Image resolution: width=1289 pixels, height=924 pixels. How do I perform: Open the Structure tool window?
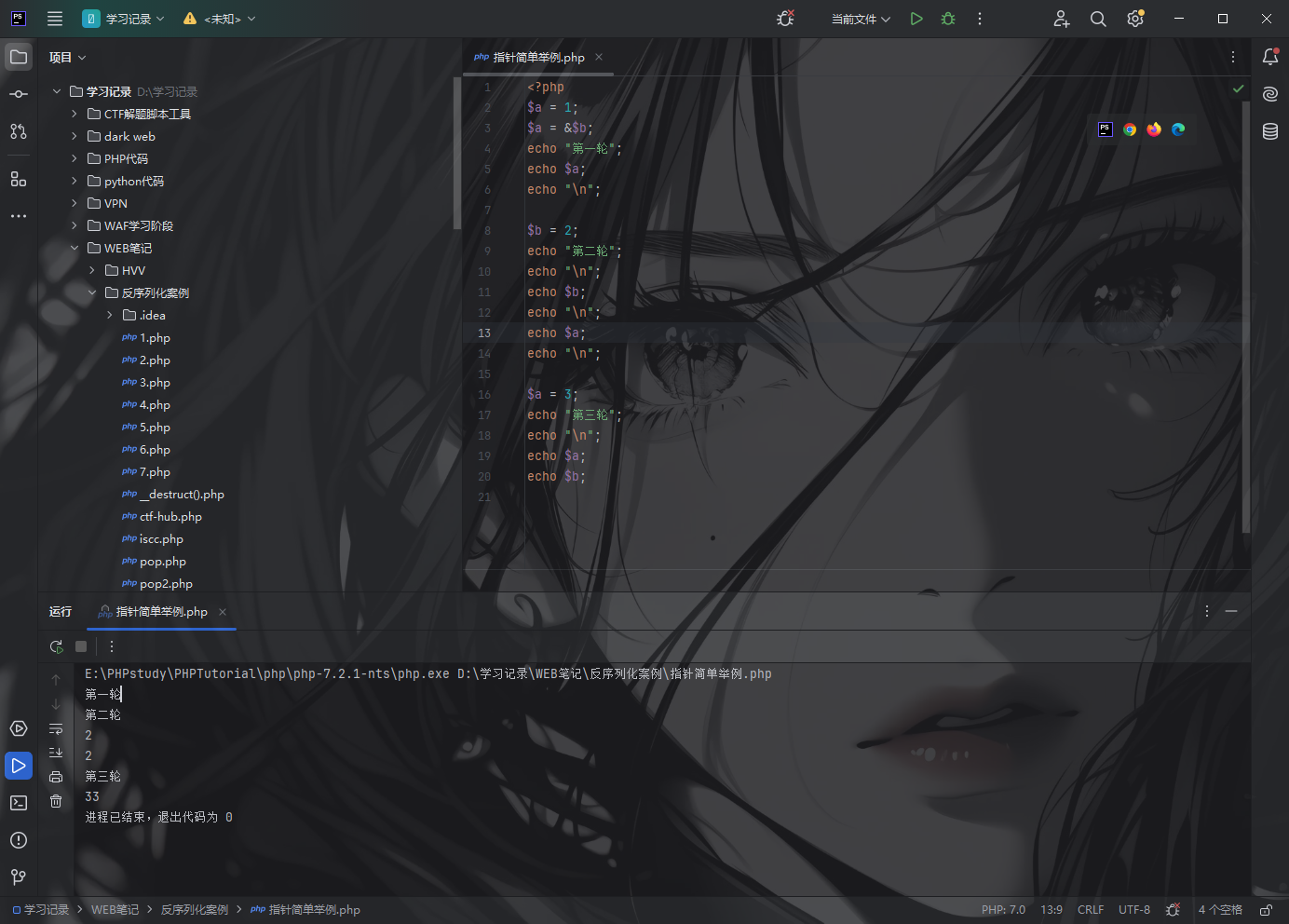coord(19,179)
